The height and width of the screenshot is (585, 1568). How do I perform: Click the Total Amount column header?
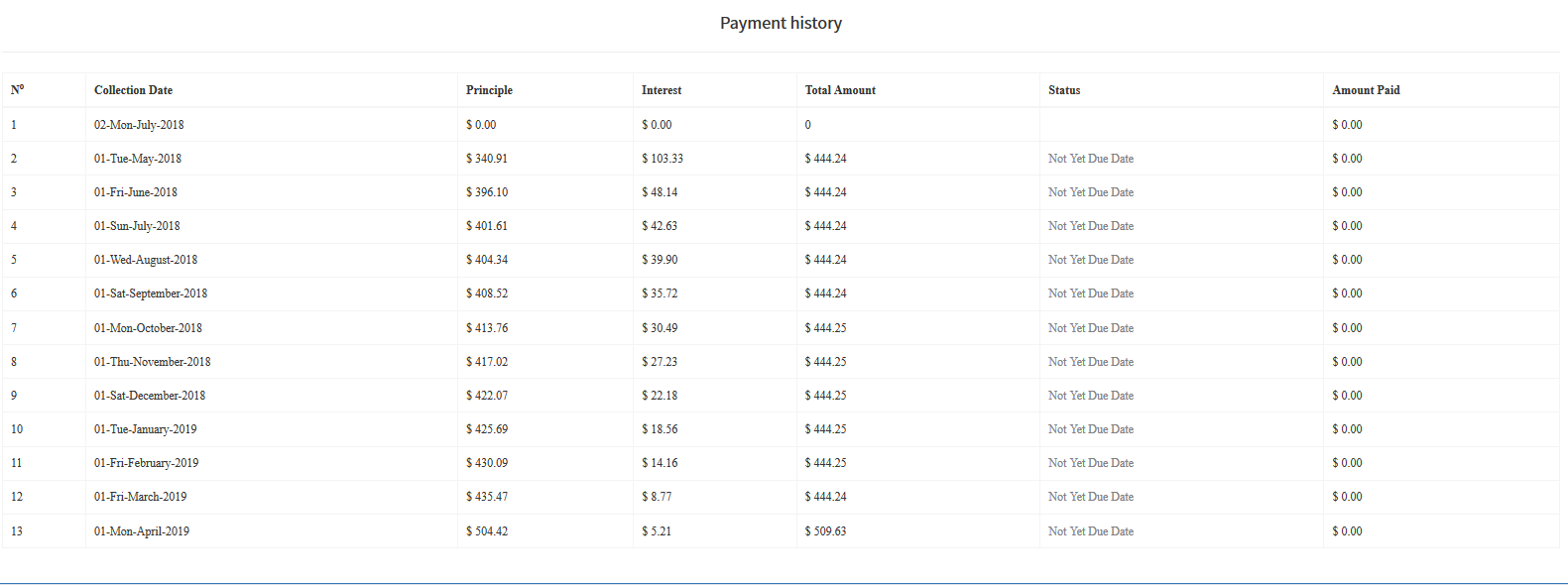839,90
